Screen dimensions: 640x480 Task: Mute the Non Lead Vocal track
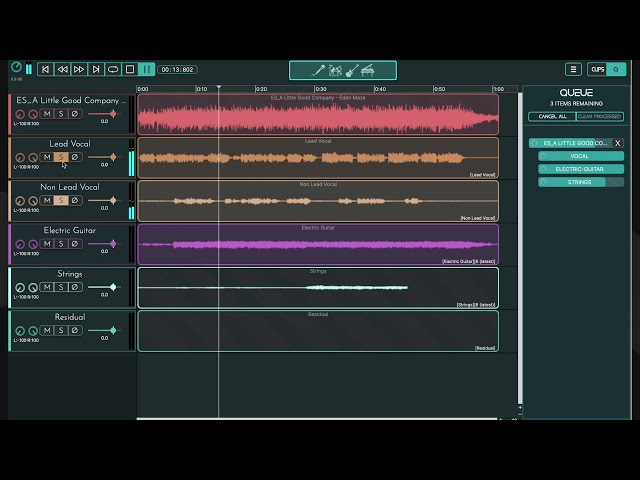tap(47, 200)
